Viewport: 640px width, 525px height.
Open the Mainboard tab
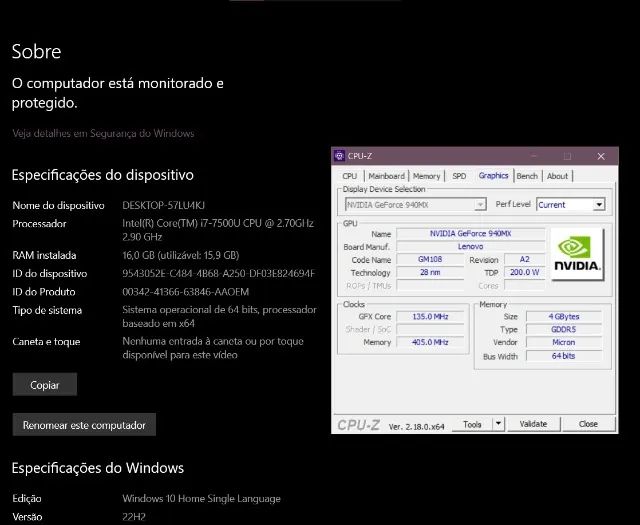tap(386, 176)
